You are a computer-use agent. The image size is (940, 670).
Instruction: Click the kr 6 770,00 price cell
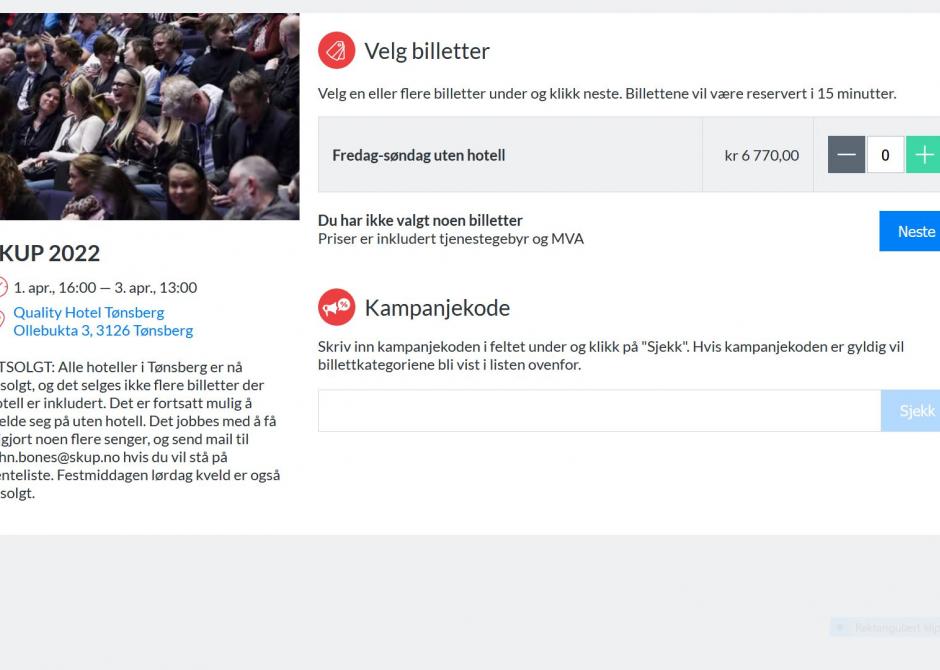point(758,155)
